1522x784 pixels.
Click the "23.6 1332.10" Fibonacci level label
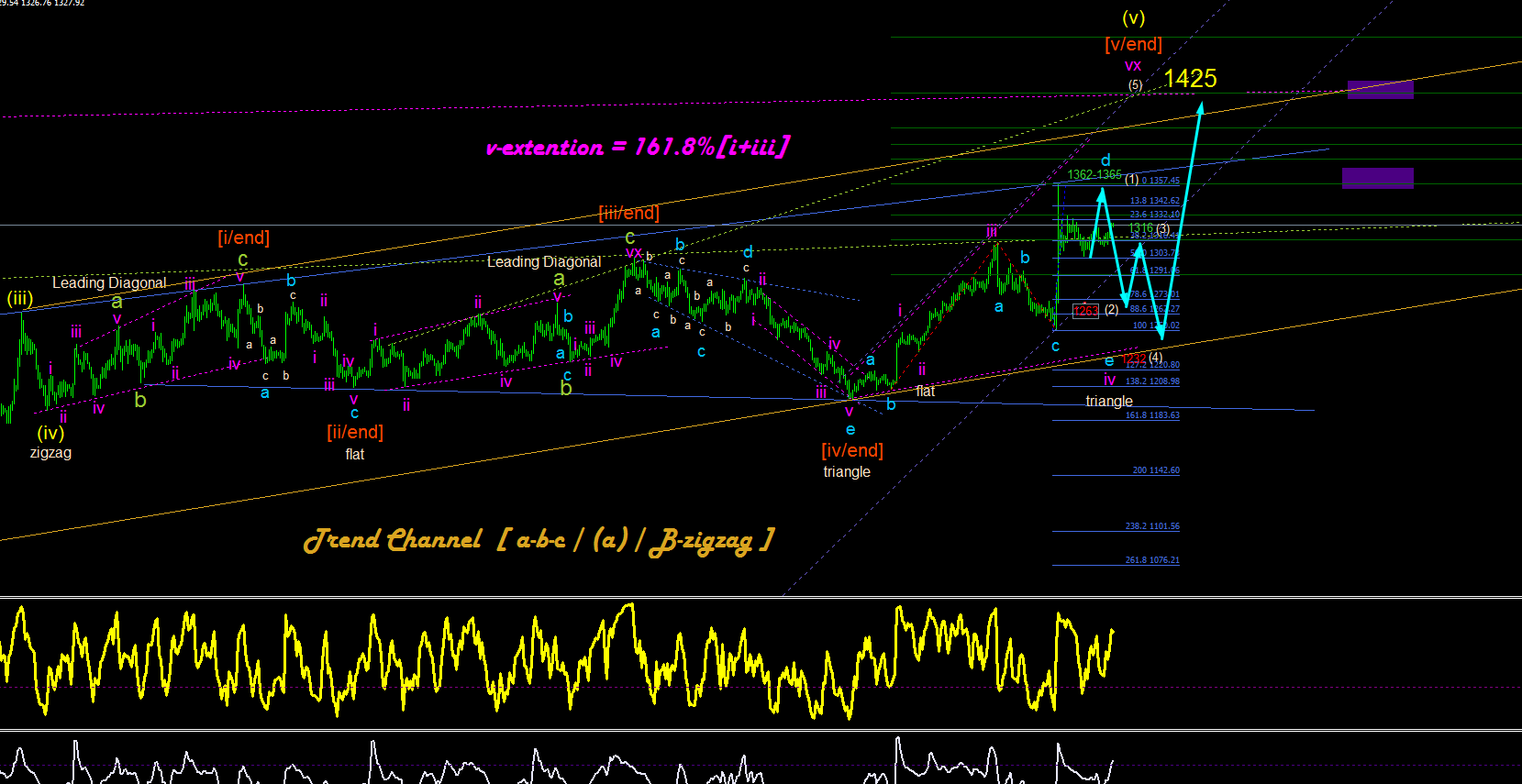(1155, 215)
